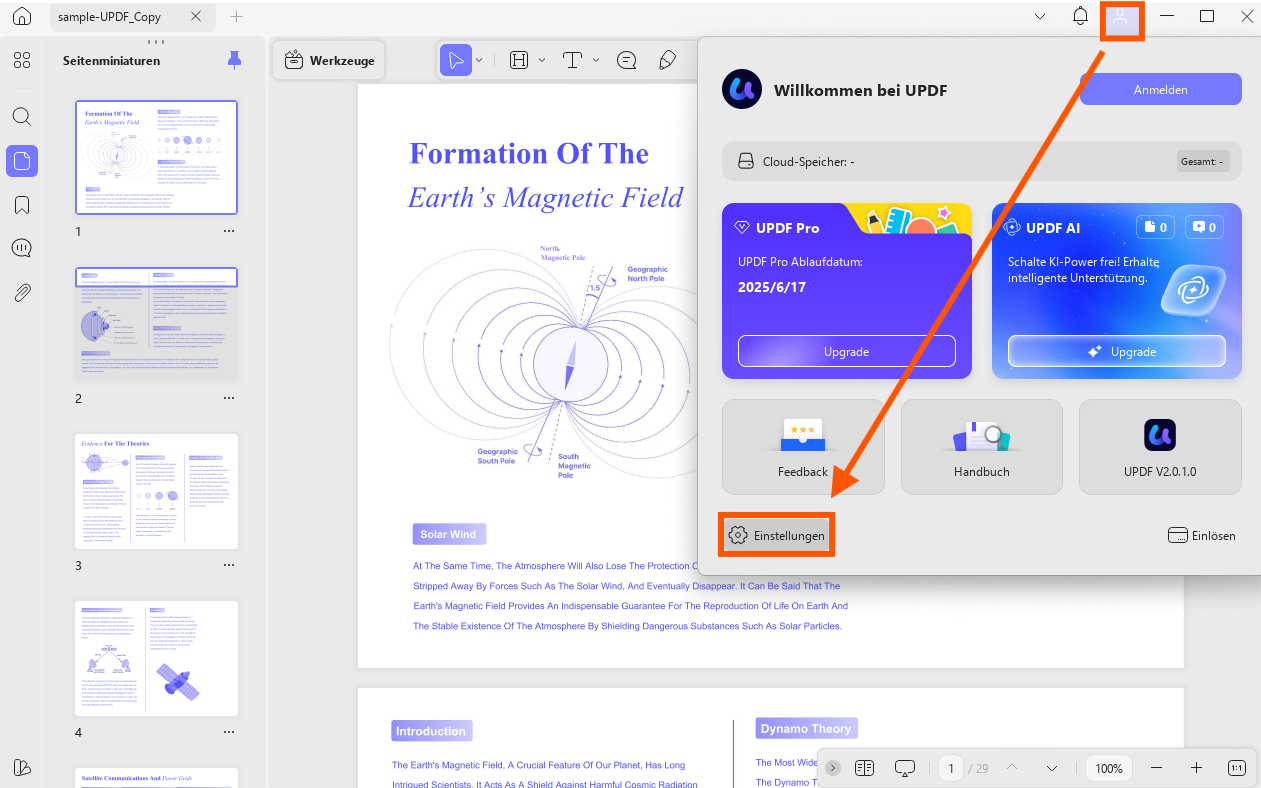Click the current page number field
Screen dimensions: 1261x788
point(950,768)
